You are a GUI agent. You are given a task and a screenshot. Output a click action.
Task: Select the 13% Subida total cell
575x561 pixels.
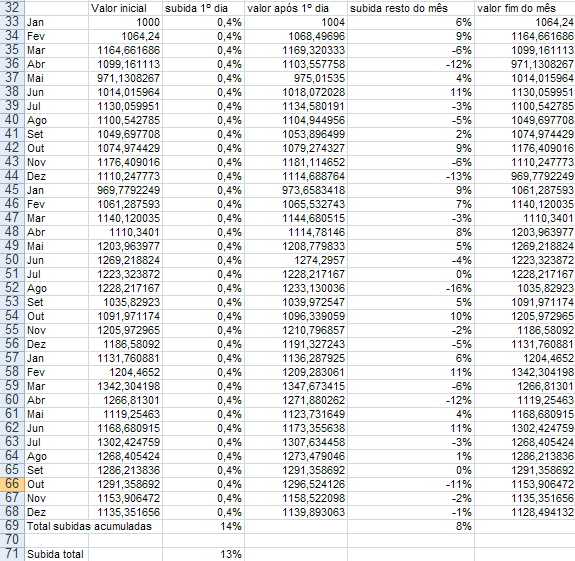(x=203, y=554)
